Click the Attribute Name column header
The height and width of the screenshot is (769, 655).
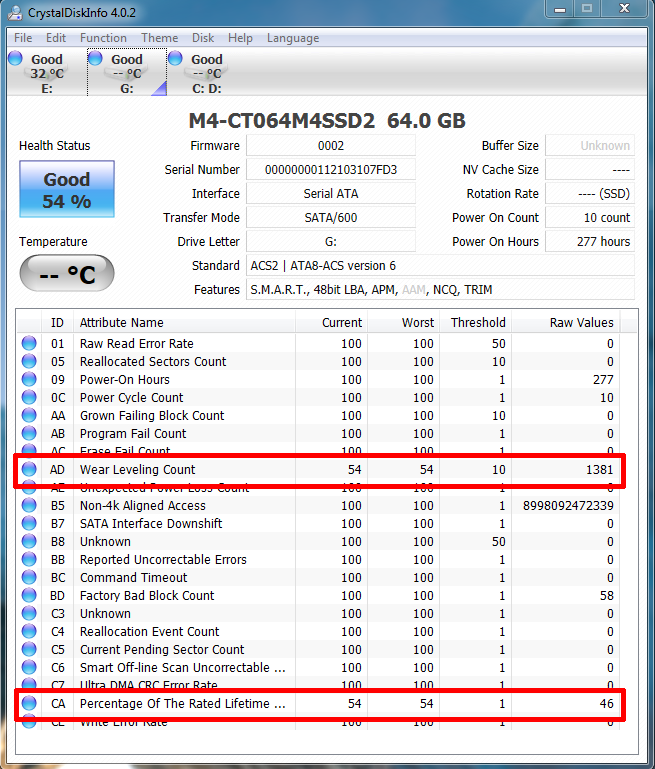[184, 323]
